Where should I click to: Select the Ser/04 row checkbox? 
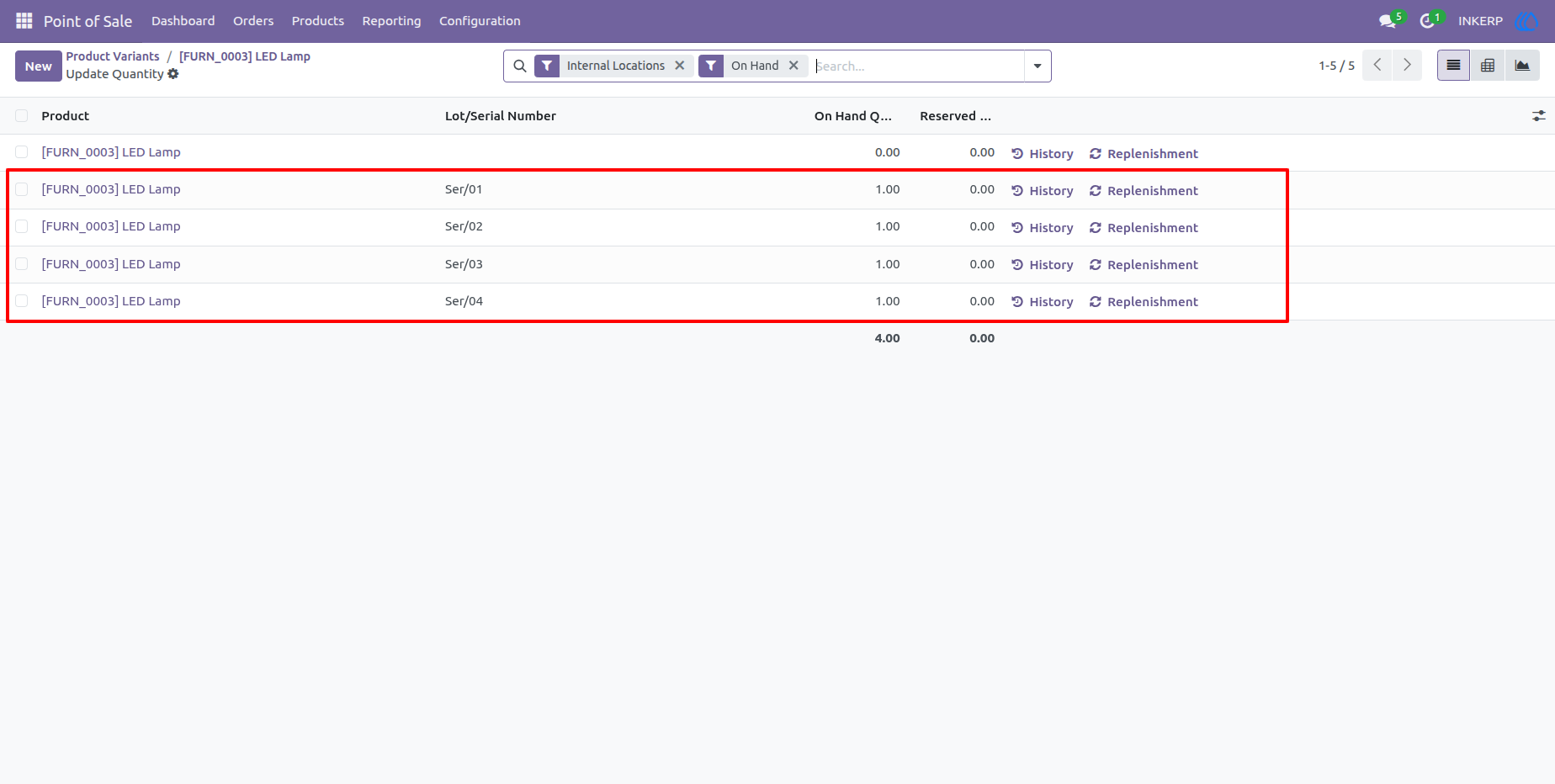(x=22, y=301)
